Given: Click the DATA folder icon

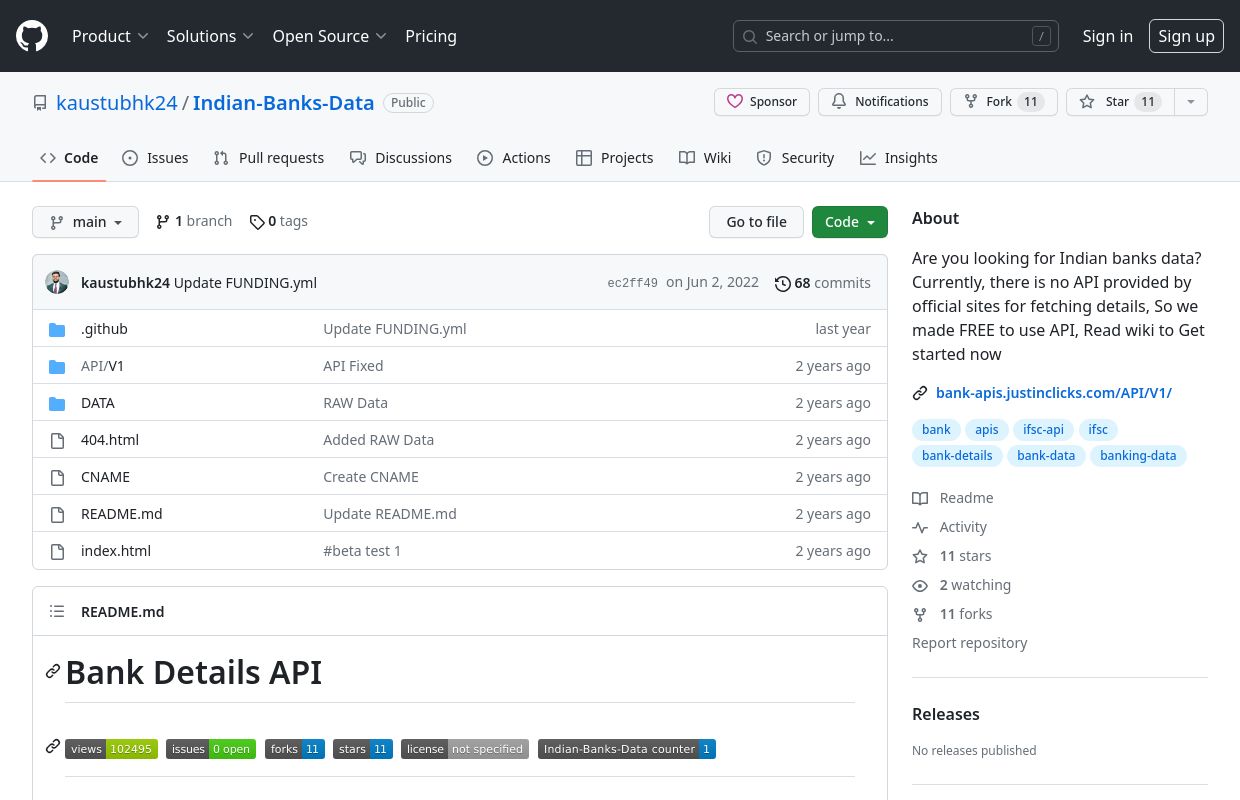Looking at the screenshot, I should [57, 403].
